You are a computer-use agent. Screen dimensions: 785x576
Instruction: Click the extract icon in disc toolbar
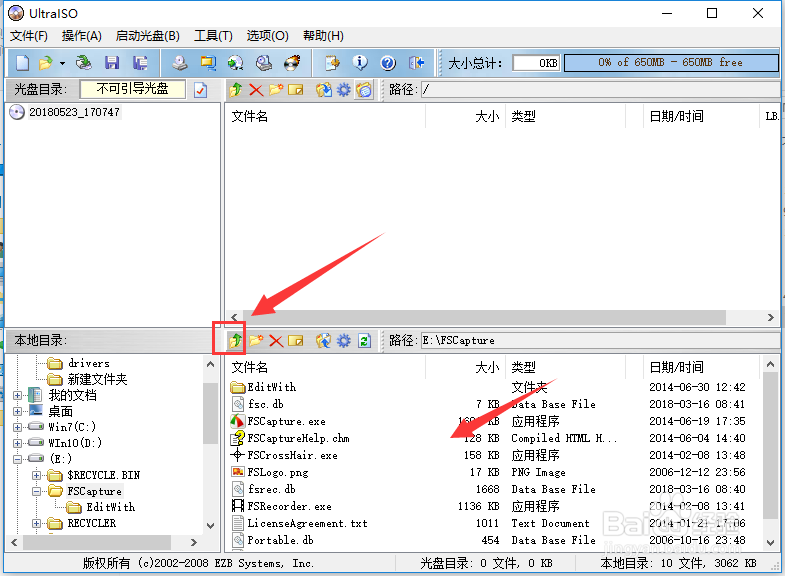click(x=324, y=90)
